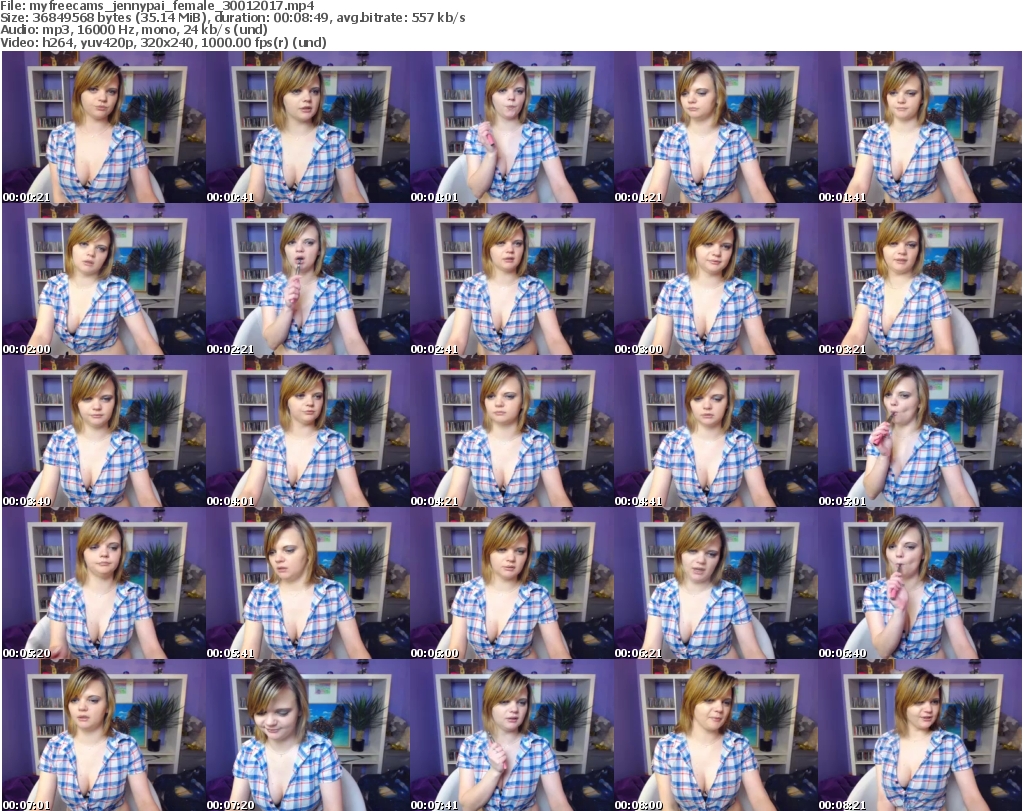Select the 00:06:00 video frame
Image resolution: width=1024 pixels, height=811 pixels.
(511, 583)
